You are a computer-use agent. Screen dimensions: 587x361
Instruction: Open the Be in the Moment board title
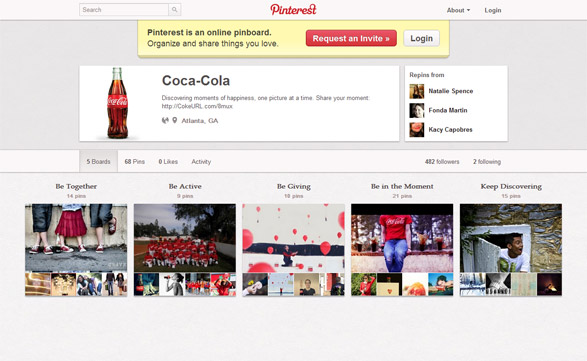click(402, 186)
